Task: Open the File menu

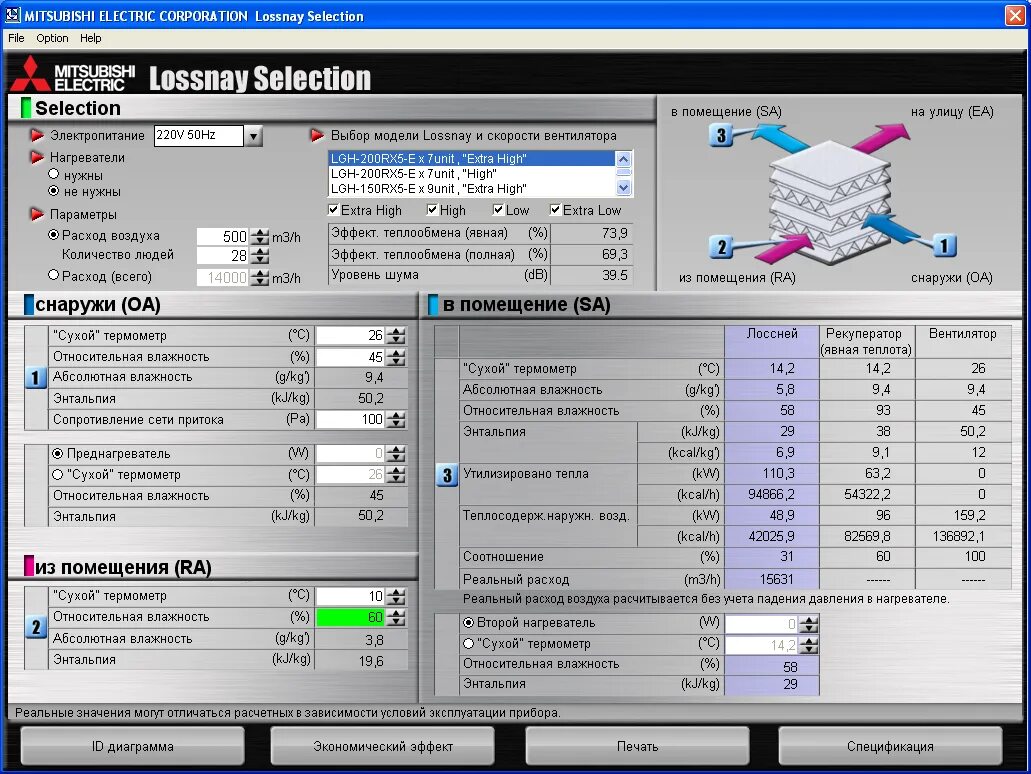Action: click(x=16, y=38)
